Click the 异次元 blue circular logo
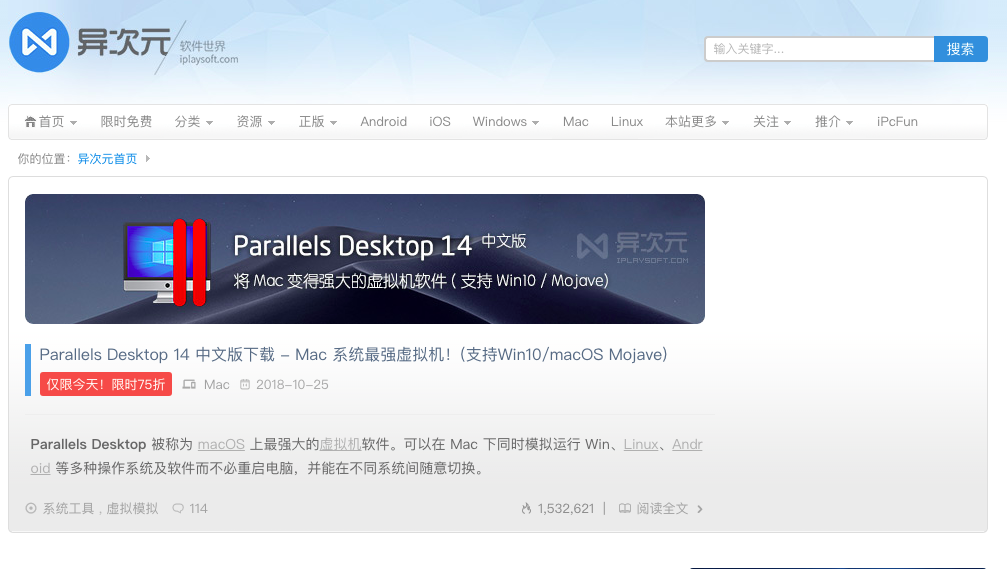 (x=39, y=42)
